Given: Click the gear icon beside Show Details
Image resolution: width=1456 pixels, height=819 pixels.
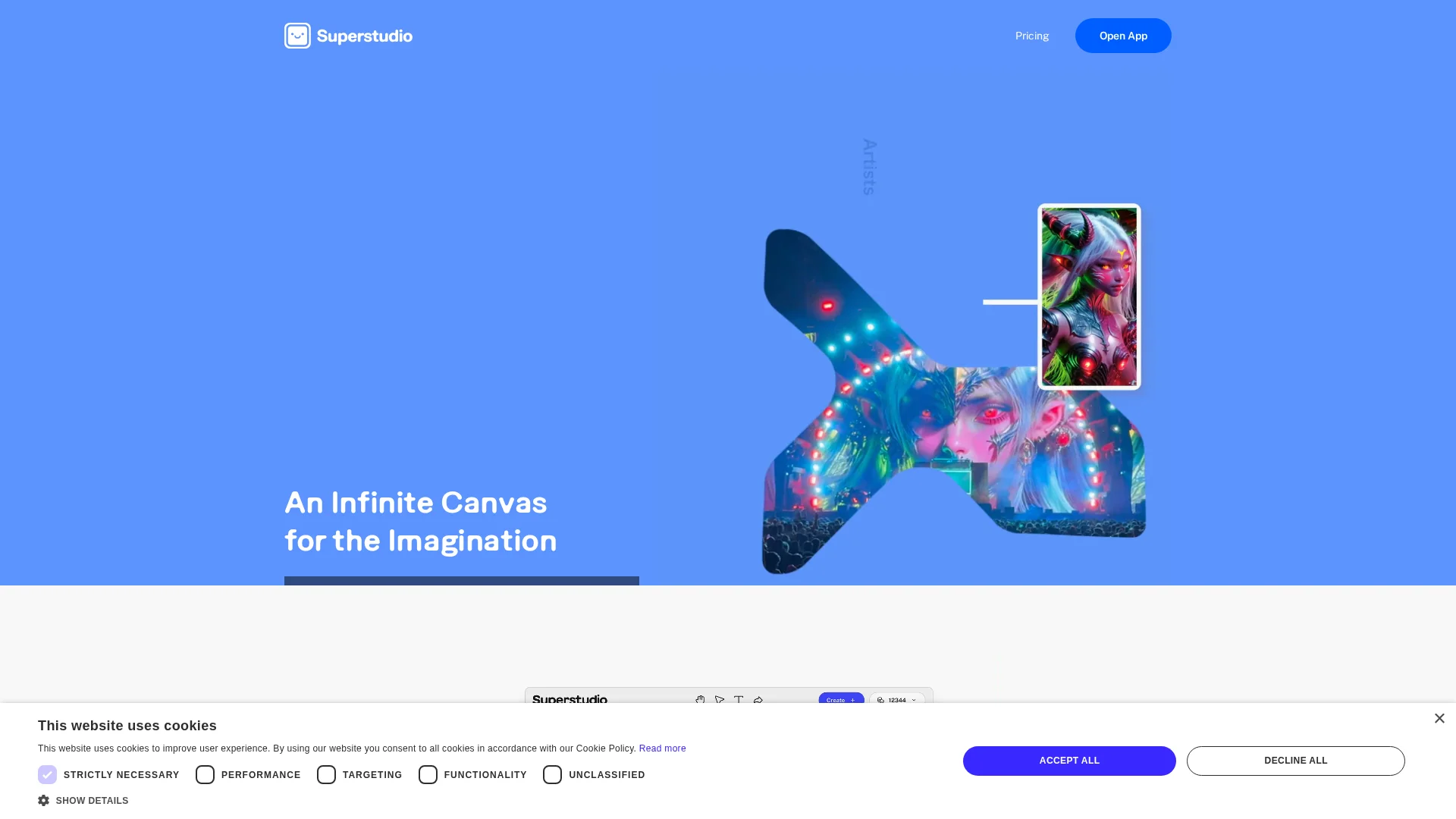Looking at the screenshot, I should coord(44,801).
